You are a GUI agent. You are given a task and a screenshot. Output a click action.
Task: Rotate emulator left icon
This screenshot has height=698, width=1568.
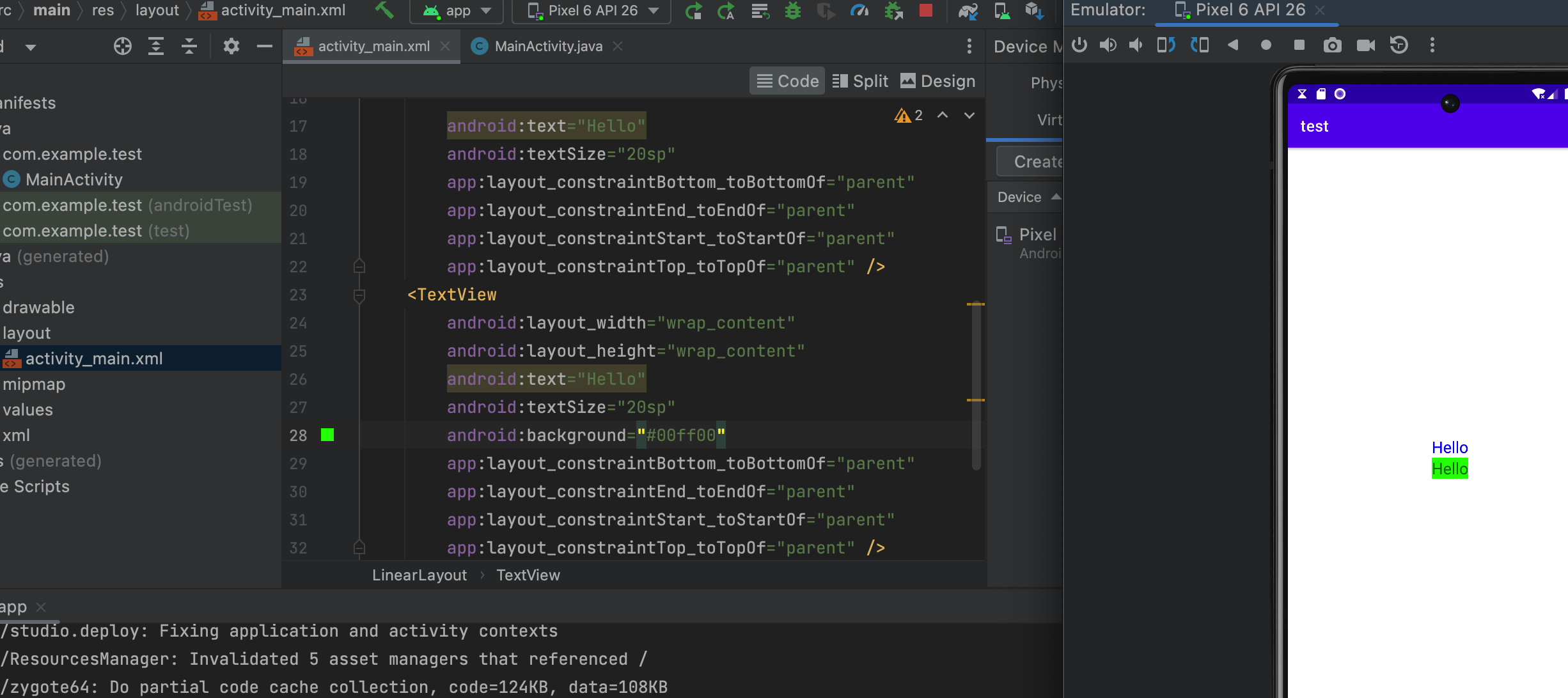pyautogui.click(x=1166, y=45)
